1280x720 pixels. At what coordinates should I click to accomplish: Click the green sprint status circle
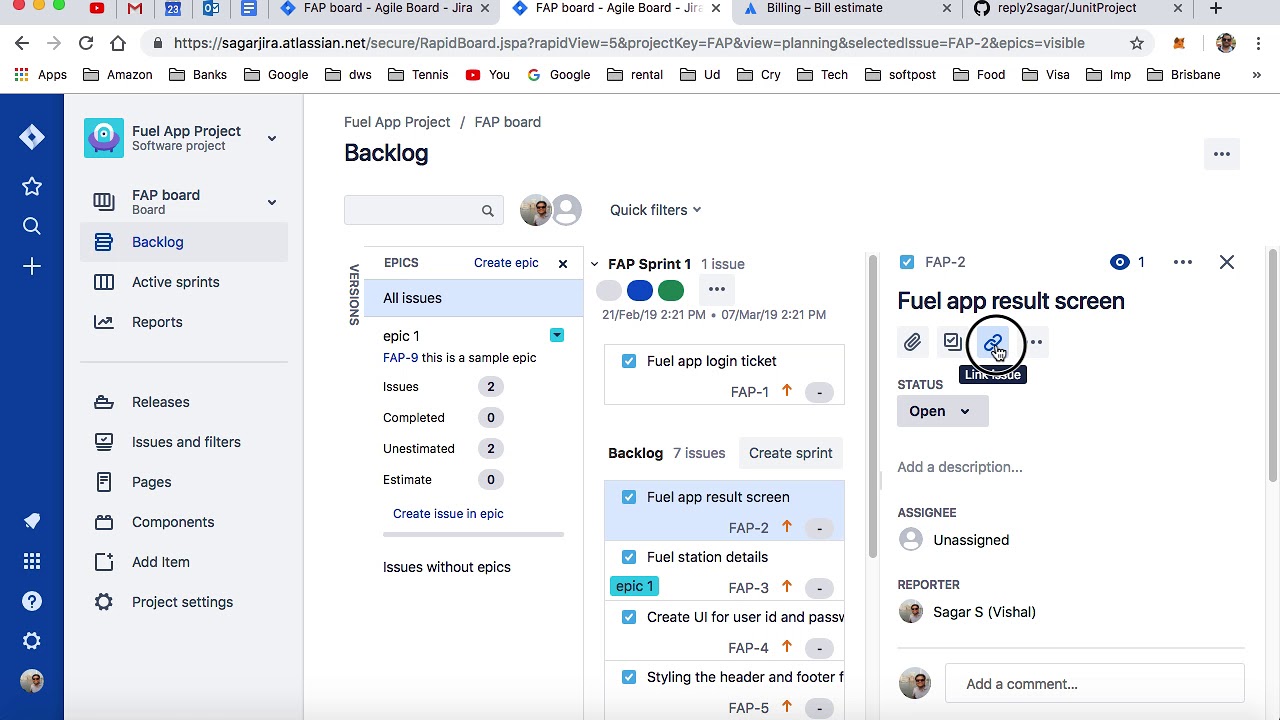click(x=671, y=290)
